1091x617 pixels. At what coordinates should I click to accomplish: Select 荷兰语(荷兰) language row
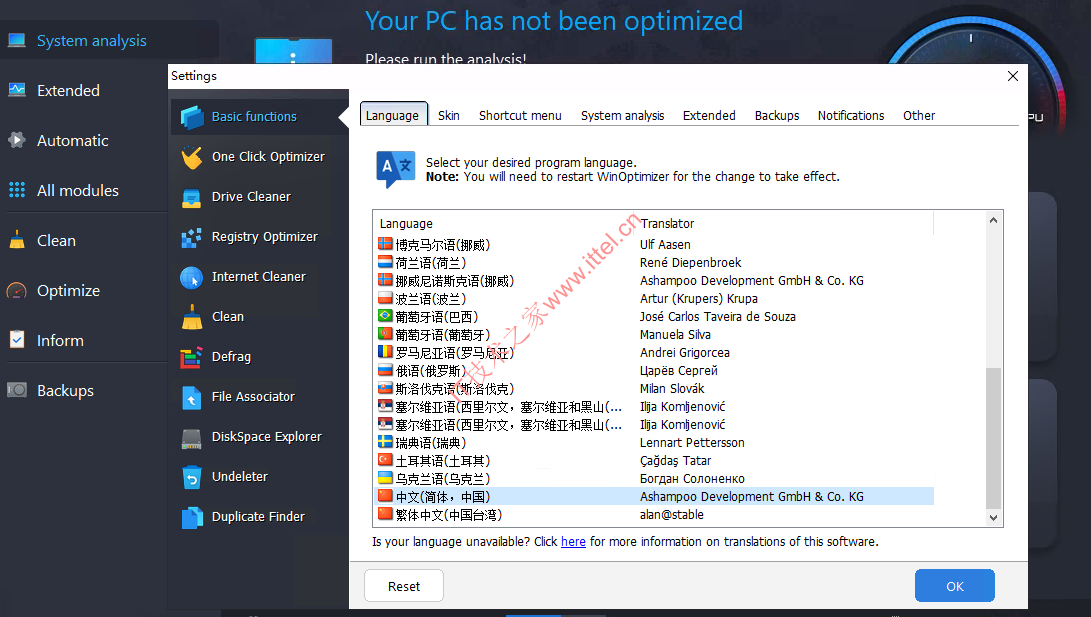pos(654,262)
